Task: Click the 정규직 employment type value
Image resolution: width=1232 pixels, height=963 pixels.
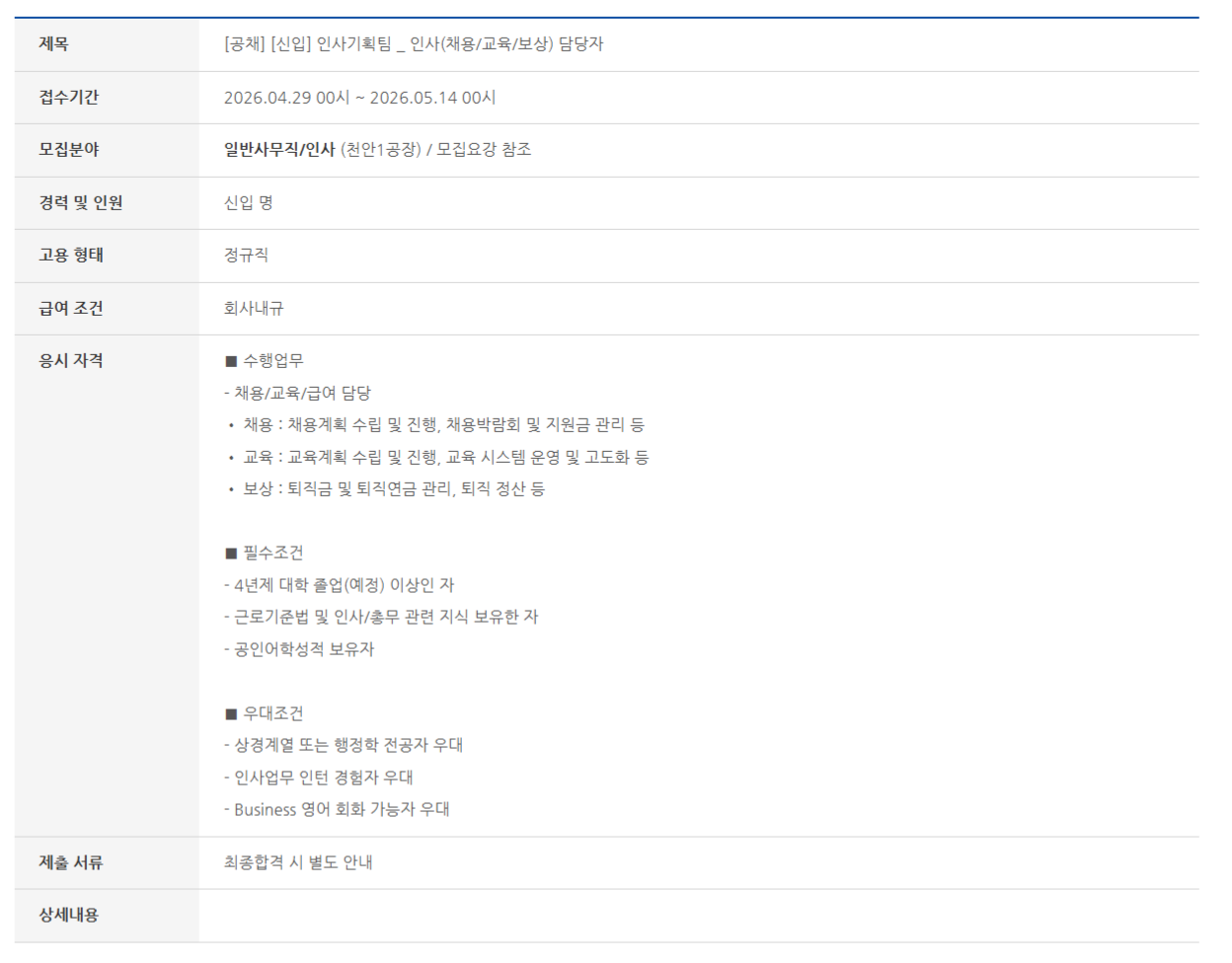Action: click(x=246, y=256)
